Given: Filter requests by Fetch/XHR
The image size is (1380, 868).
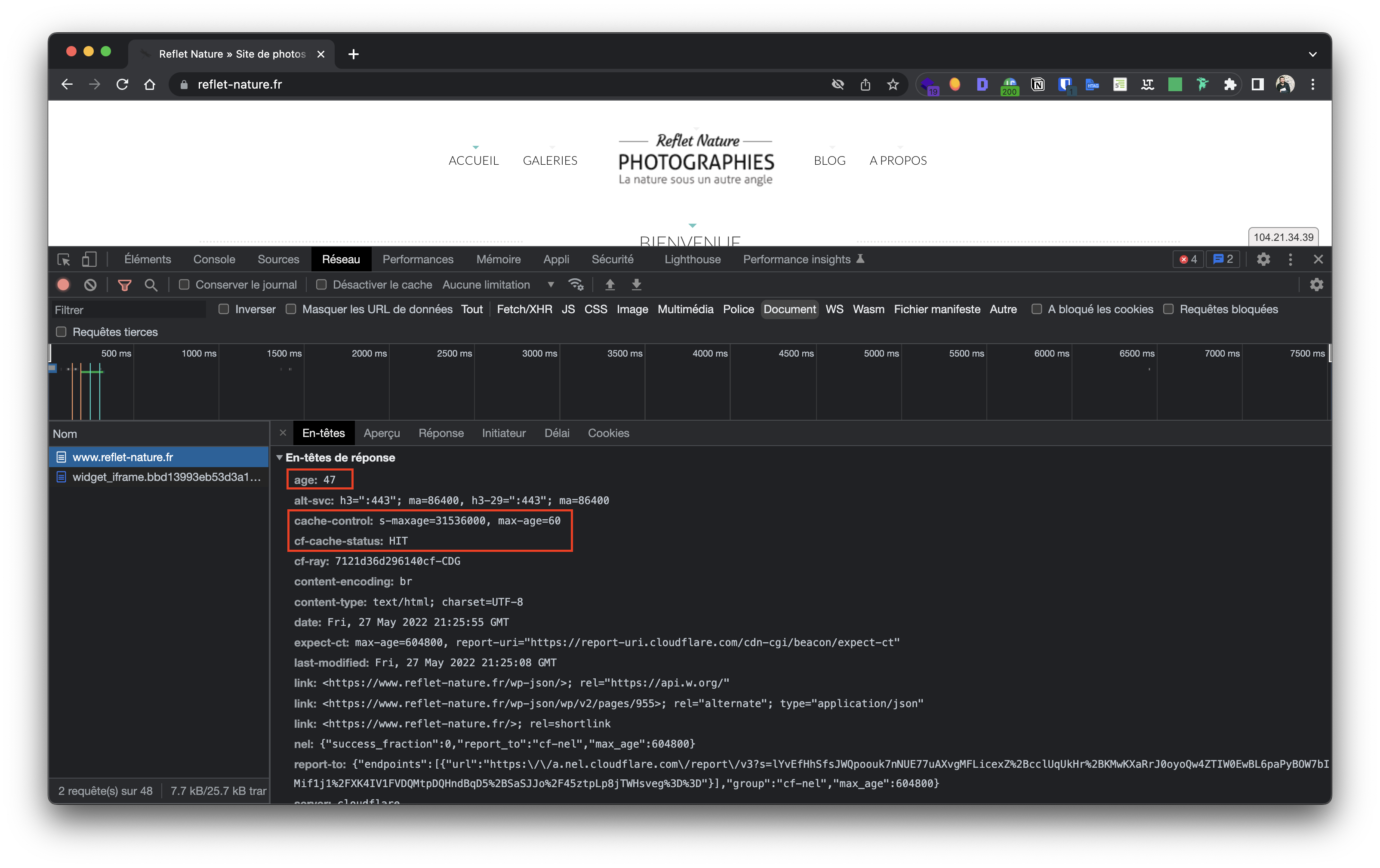Looking at the screenshot, I should tap(524, 309).
